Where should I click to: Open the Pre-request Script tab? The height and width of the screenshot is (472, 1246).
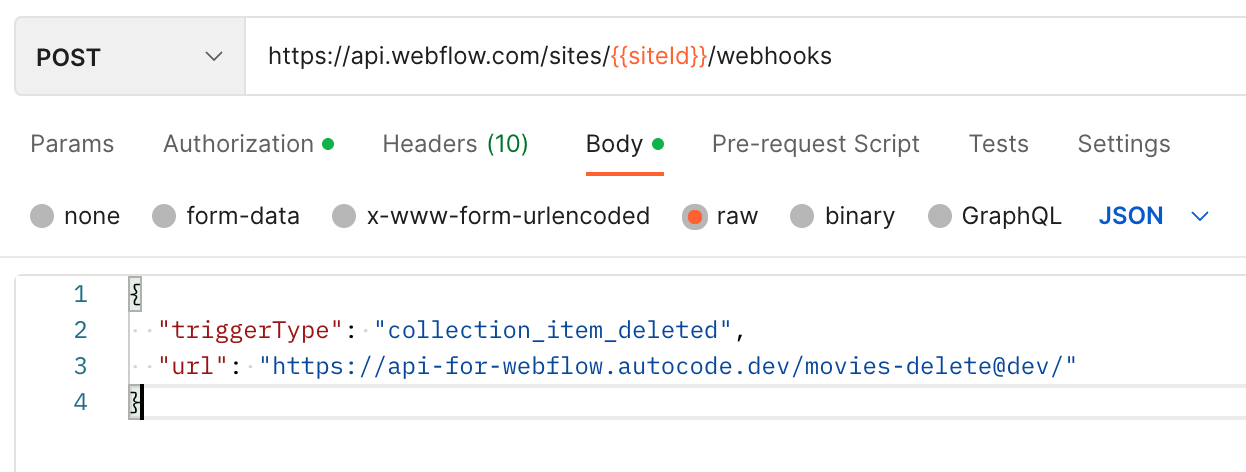pos(815,144)
